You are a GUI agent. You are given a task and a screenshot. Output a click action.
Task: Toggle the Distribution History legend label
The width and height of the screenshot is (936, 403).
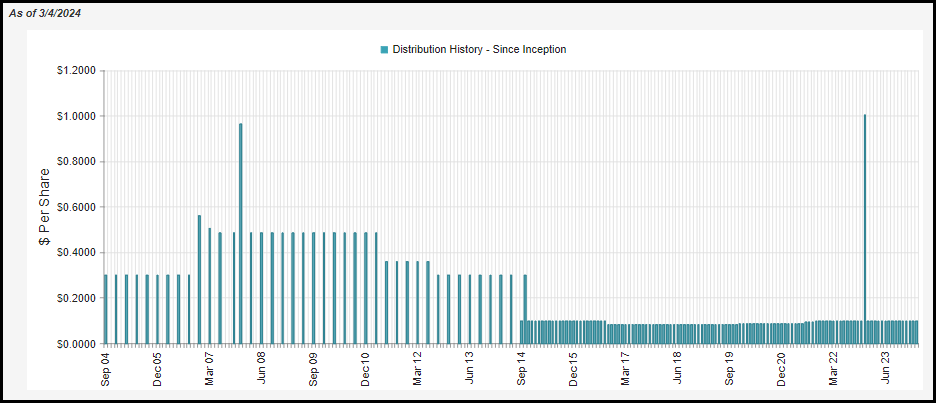click(x=479, y=50)
